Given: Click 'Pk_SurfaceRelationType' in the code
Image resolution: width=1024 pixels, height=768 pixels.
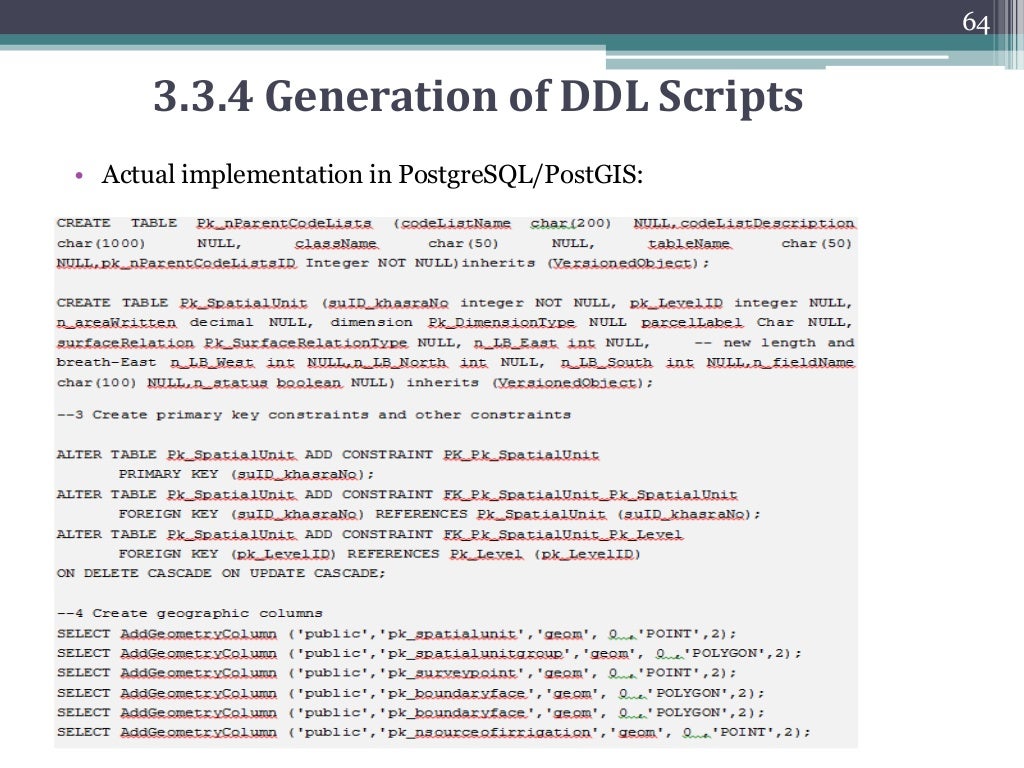Looking at the screenshot, I should (x=306, y=343).
